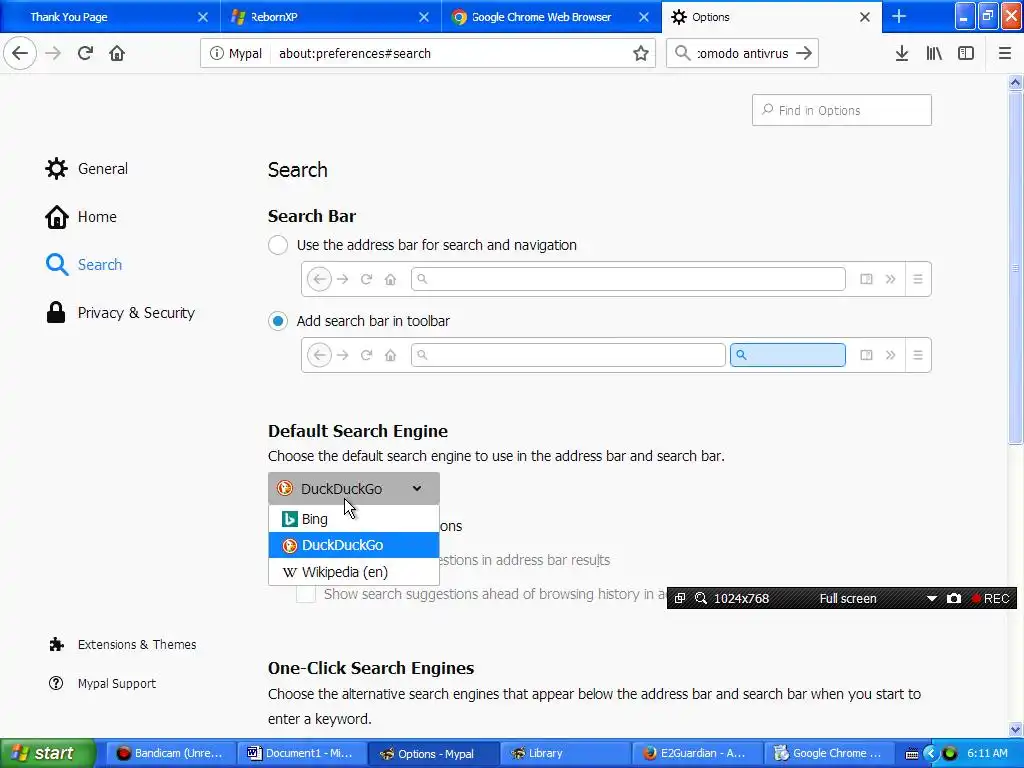Close the Options tab

(865, 17)
